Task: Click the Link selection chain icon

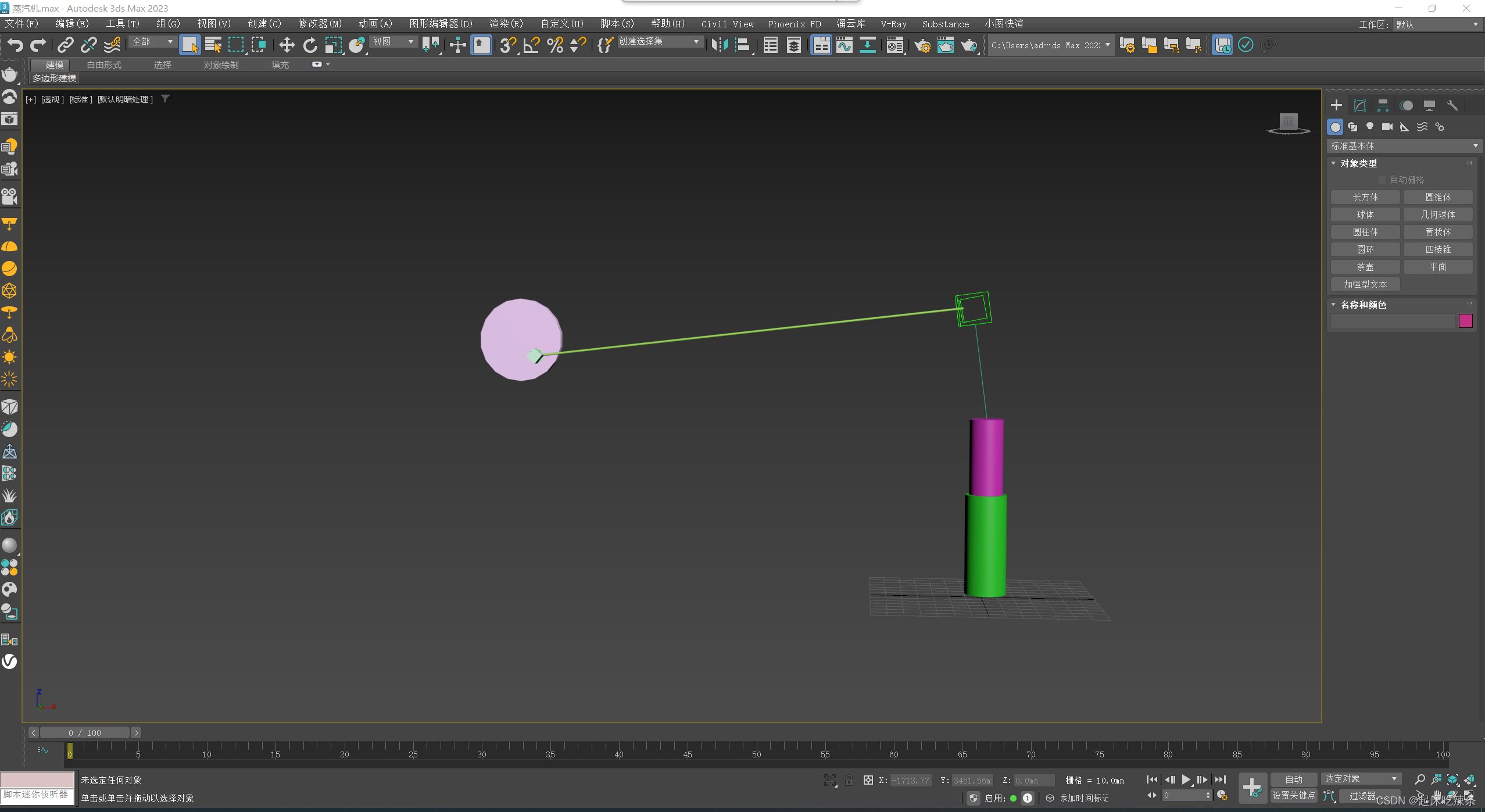Action: pyautogui.click(x=65, y=45)
